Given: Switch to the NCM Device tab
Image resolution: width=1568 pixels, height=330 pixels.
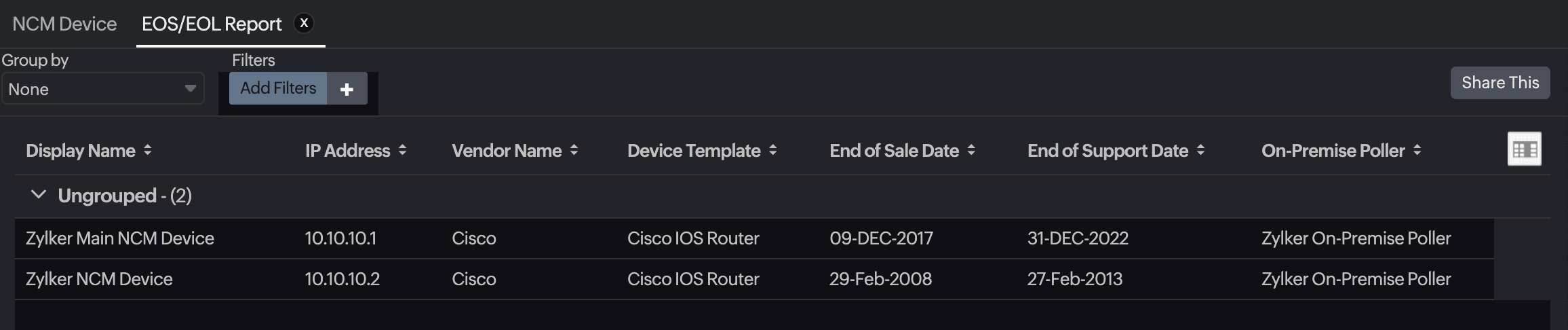Looking at the screenshot, I should 64,24.
